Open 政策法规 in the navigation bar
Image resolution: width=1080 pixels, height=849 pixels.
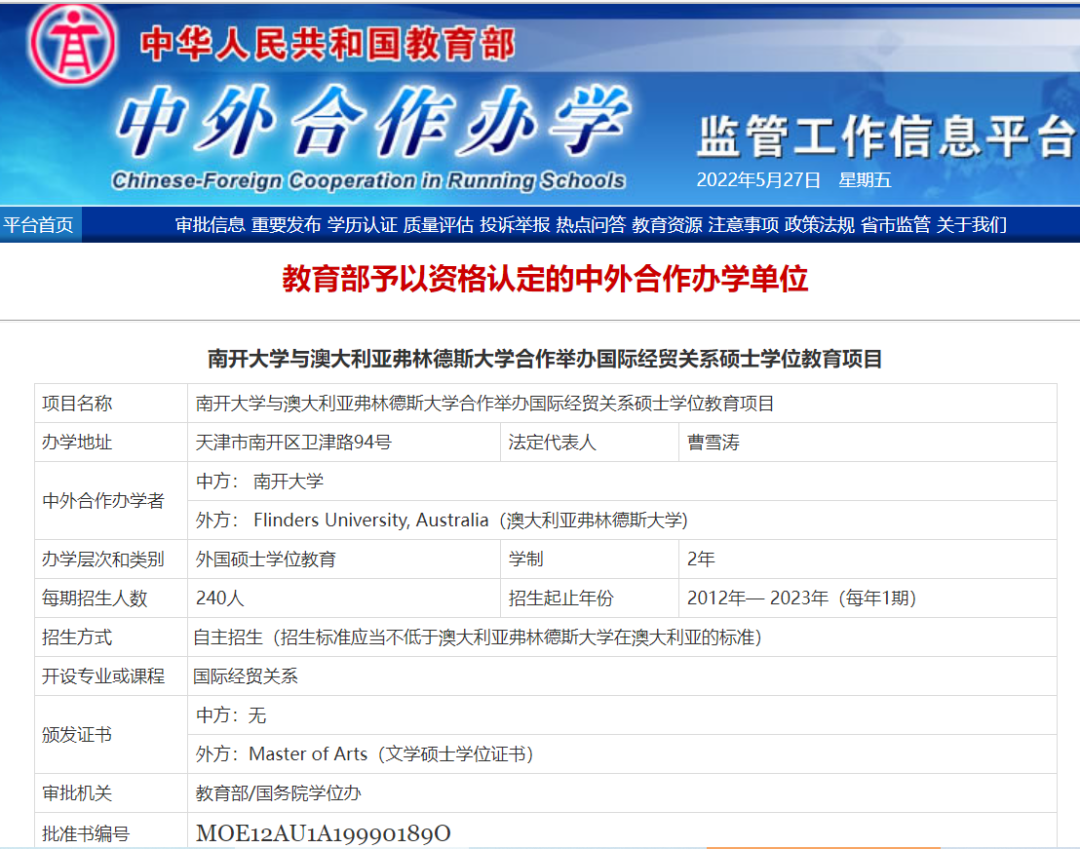click(820, 224)
